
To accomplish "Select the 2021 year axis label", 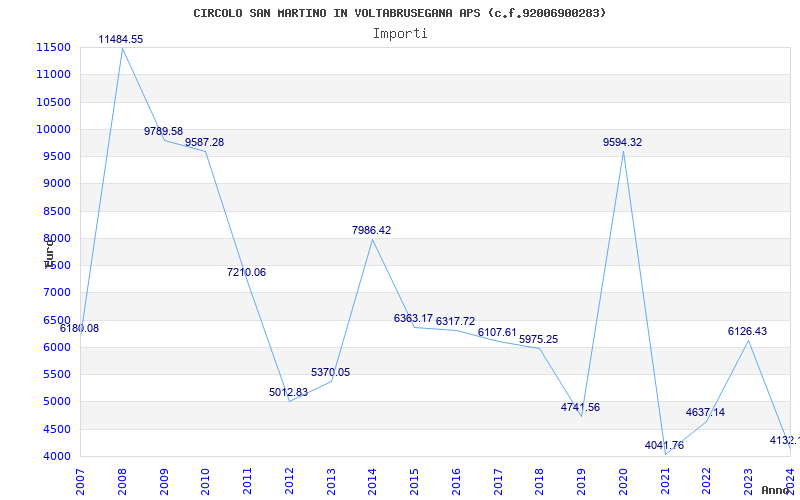I will (x=665, y=482).
